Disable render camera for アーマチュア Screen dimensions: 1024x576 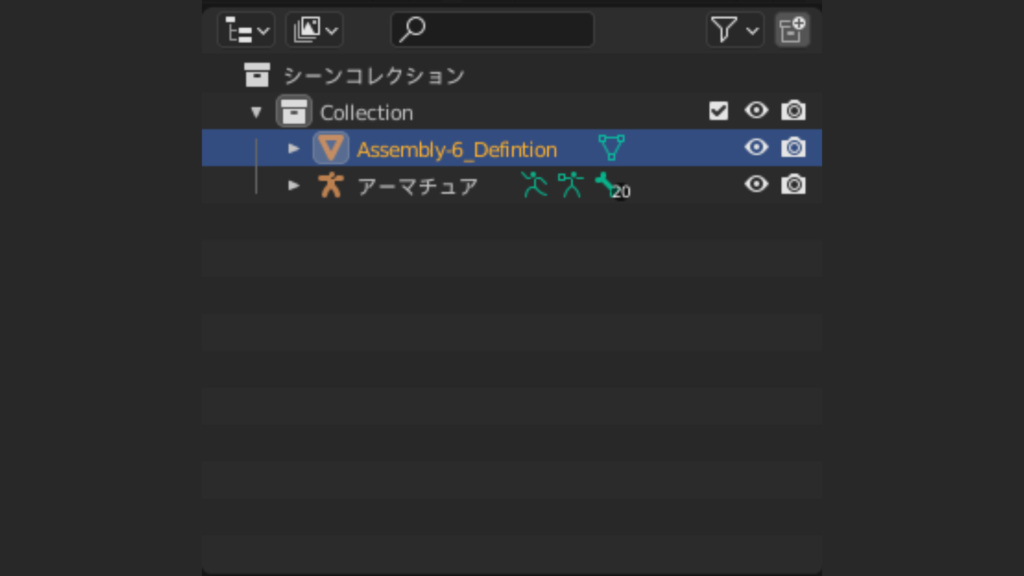tap(793, 184)
